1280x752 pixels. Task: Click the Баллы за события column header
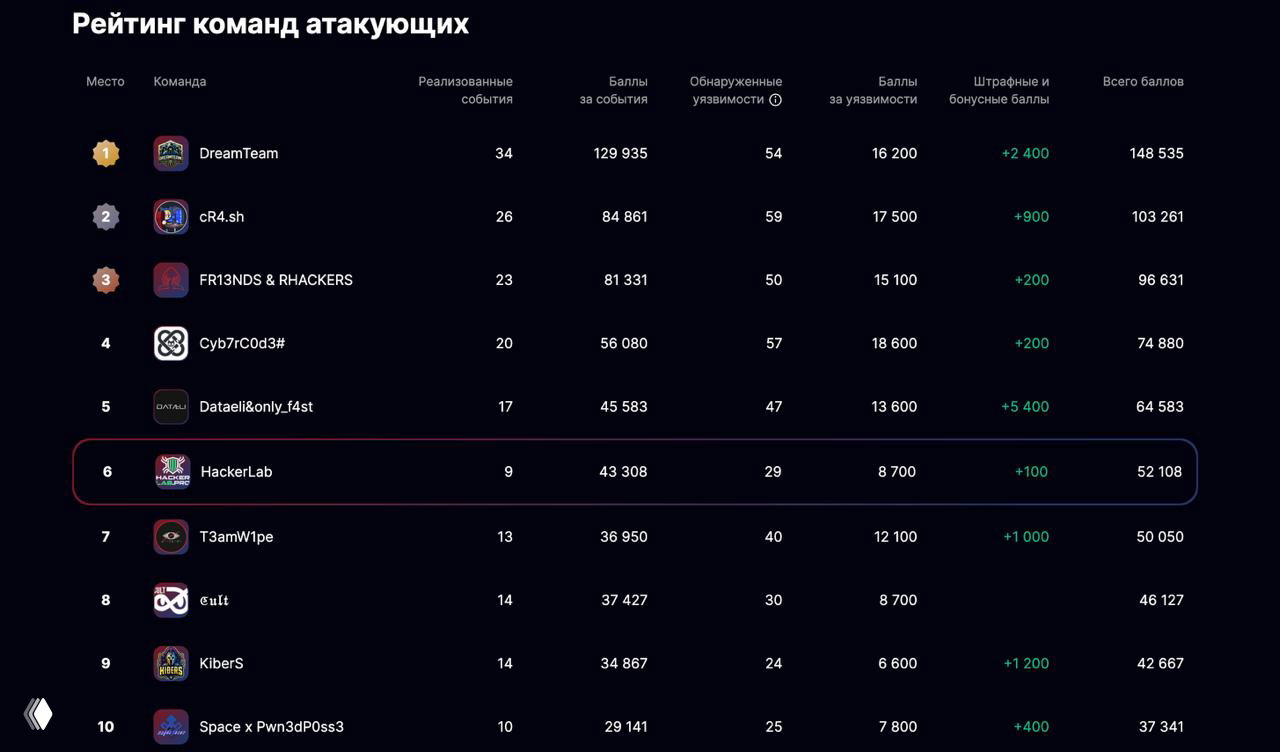pyautogui.click(x=614, y=91)
